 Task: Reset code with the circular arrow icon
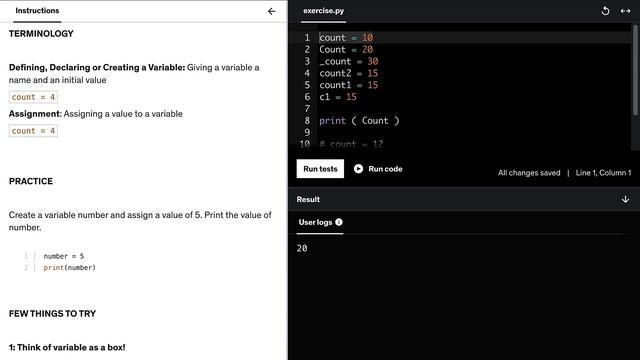coord(605,11)
